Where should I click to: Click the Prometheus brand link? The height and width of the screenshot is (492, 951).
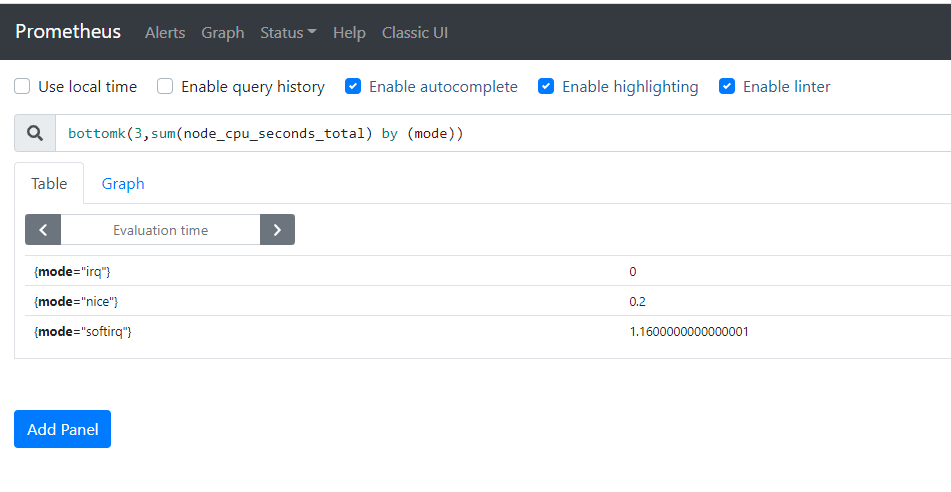[x=68, y=32]
